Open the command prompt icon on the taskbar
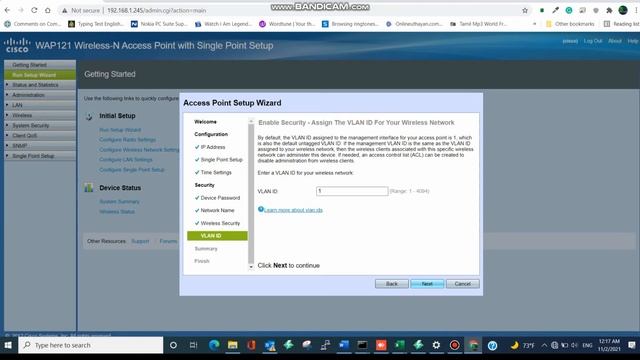Screen dimensions: 640x360 point(362,345)
